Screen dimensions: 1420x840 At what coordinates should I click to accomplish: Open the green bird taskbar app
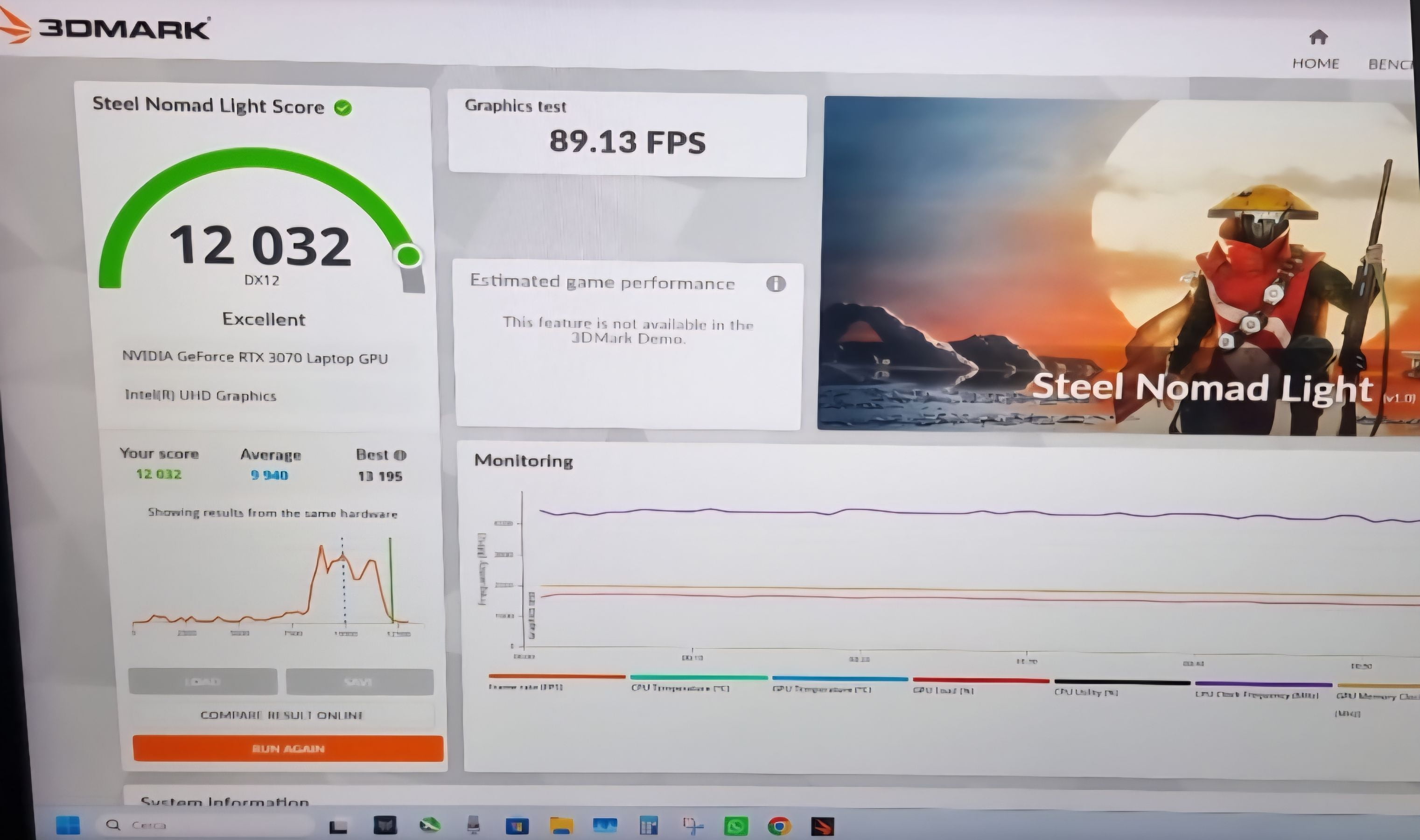[430, 825]
